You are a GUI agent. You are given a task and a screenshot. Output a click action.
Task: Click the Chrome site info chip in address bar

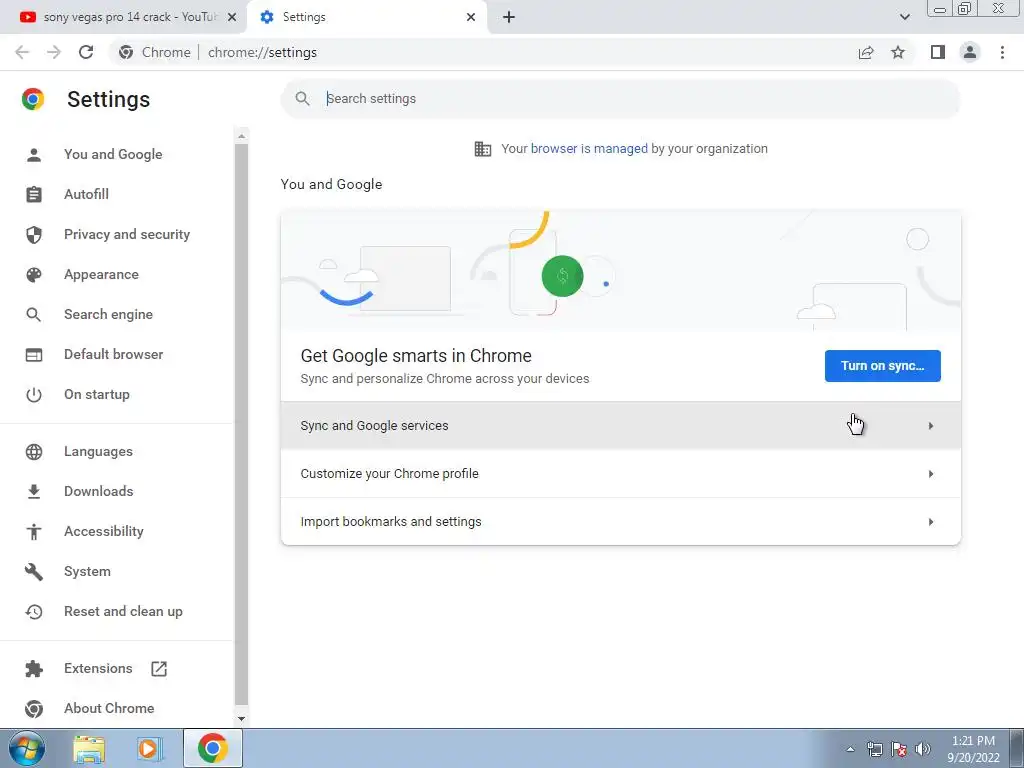[x=155, y=52]
